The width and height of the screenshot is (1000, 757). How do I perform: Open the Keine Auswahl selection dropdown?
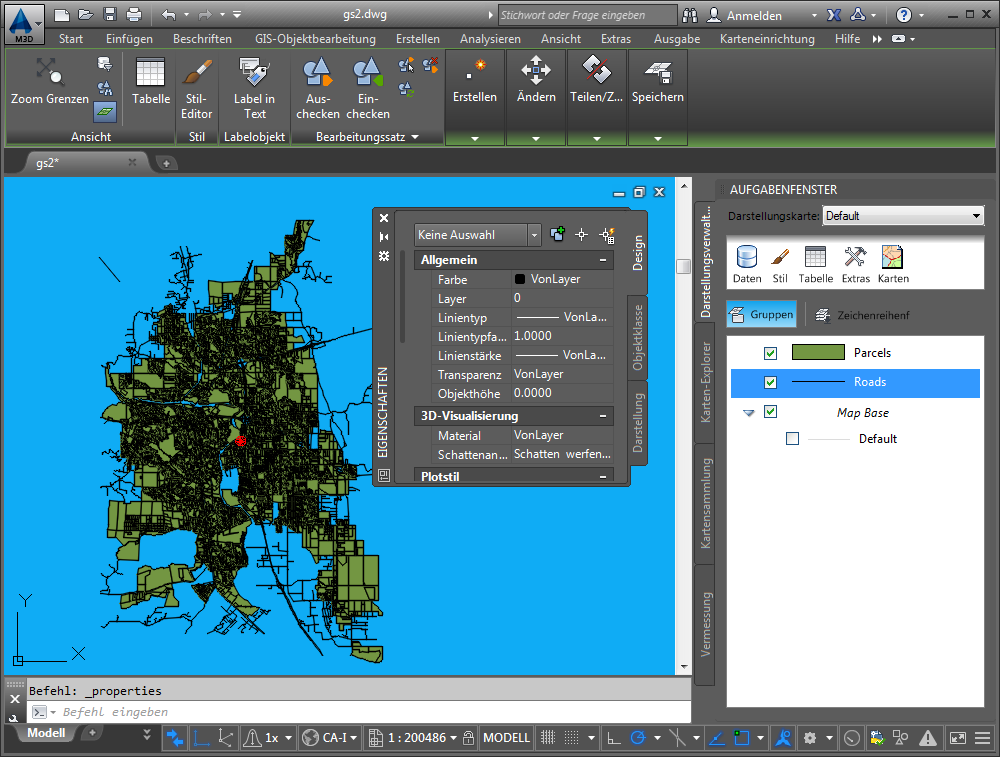tap(477, 235)
